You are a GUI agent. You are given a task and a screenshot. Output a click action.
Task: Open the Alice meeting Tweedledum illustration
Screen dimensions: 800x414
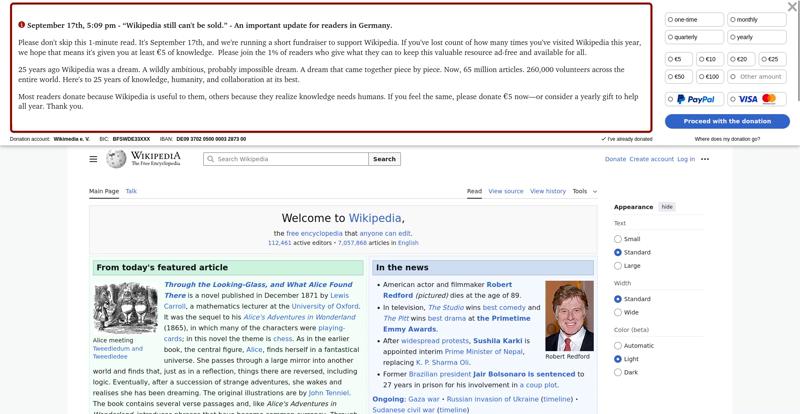[x=126, y=308]
